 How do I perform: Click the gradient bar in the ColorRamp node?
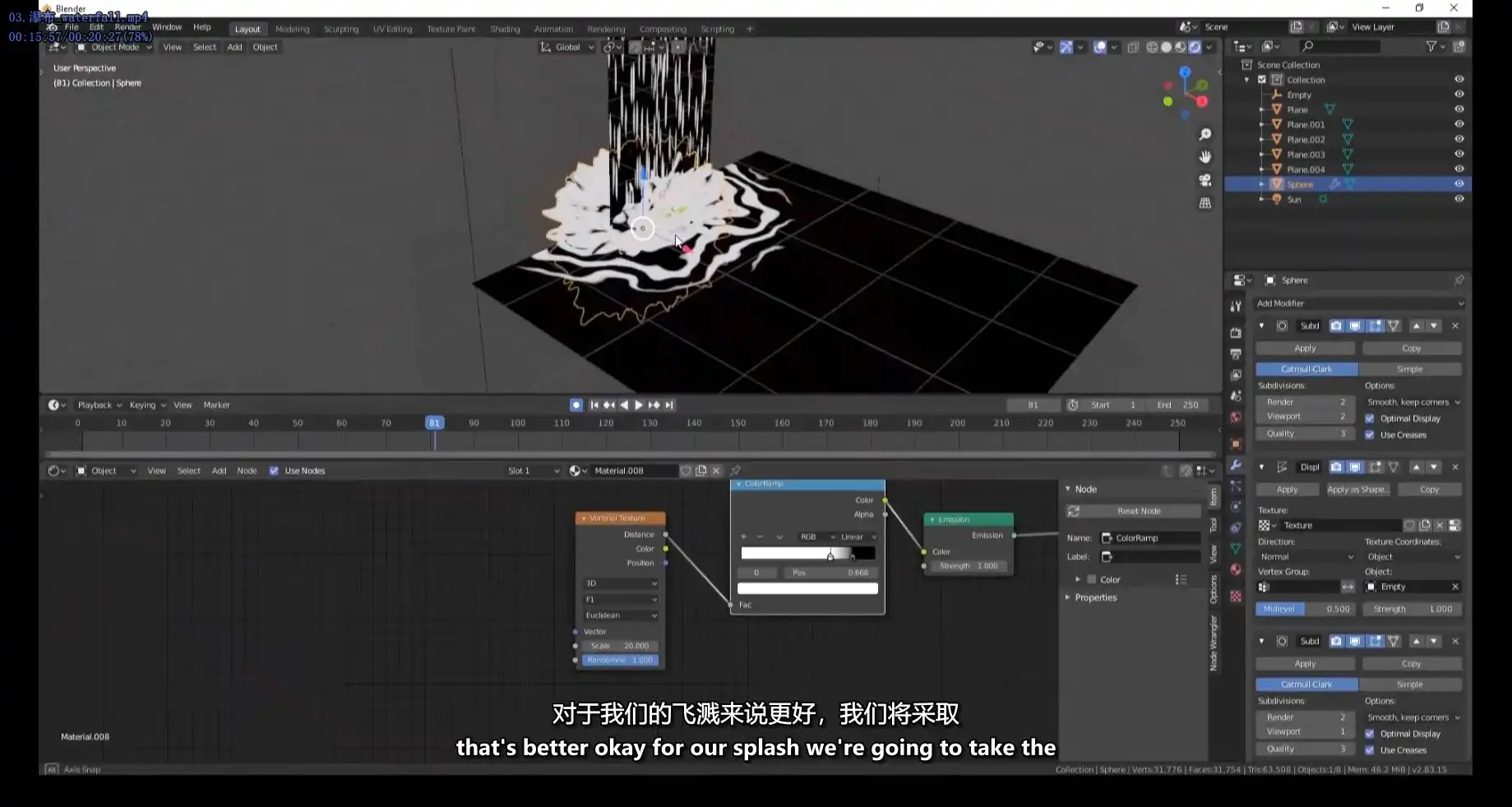[807, 553]
